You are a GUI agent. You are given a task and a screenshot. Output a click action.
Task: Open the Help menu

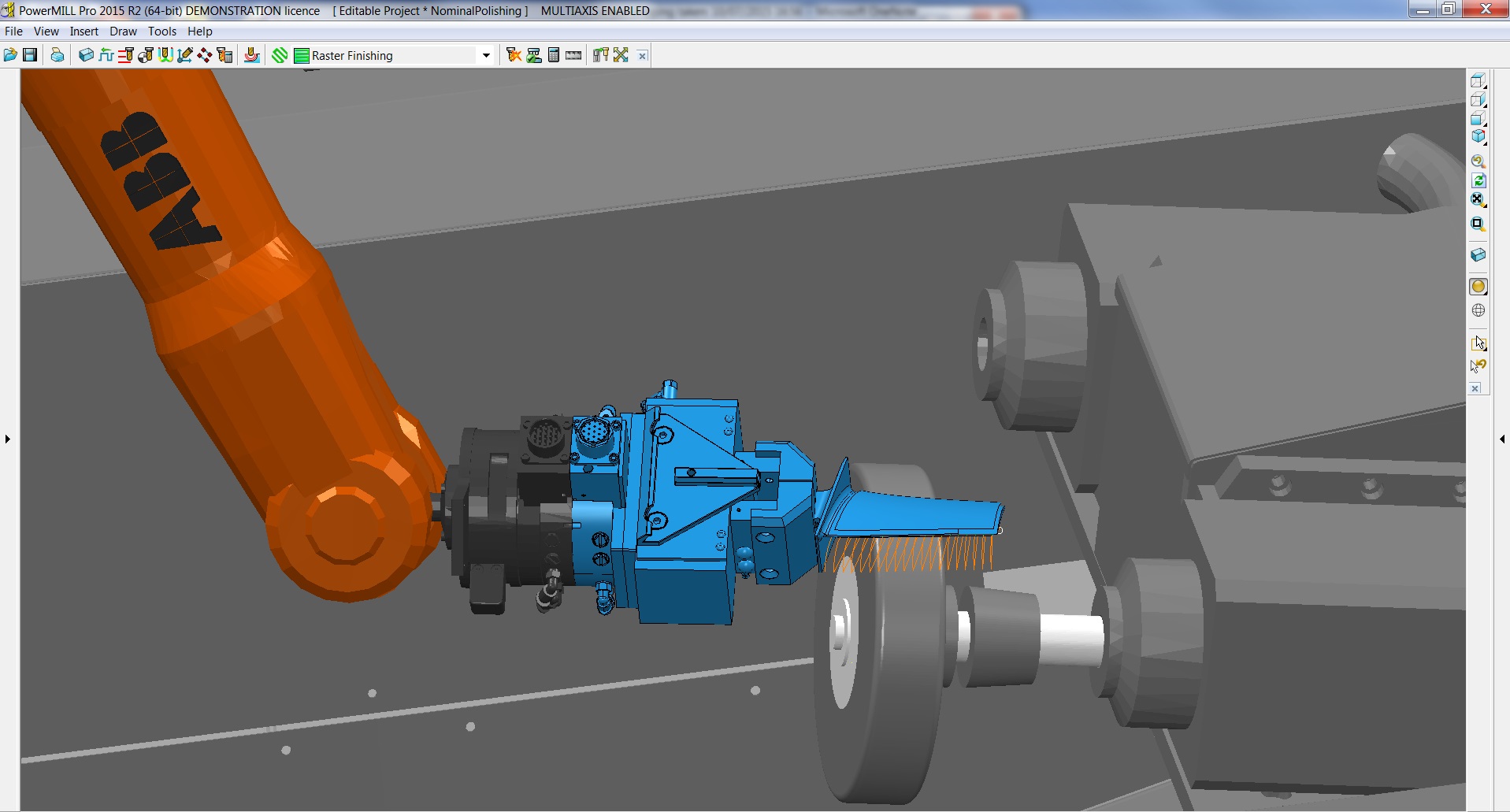(x=200, y=32)
